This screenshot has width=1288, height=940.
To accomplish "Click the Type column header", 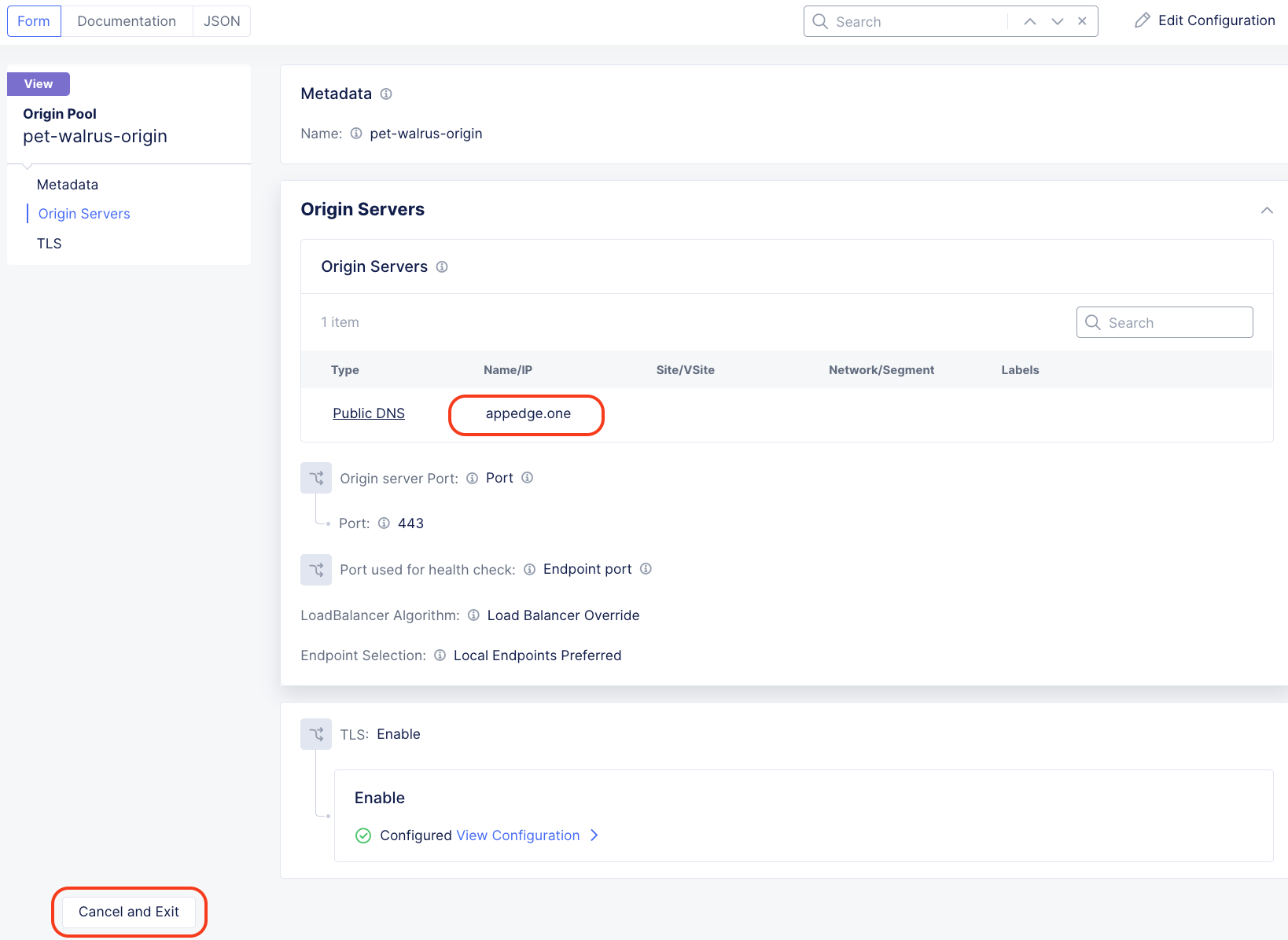I will [x=345, y=370].
